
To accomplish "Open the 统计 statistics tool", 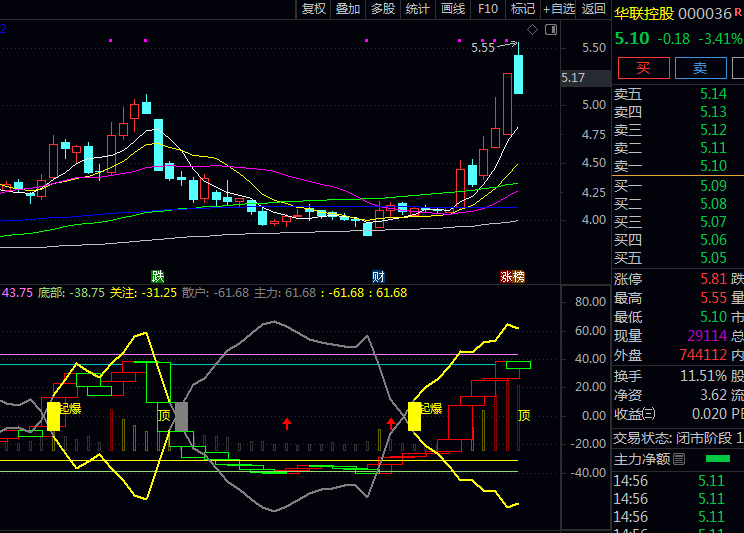I will 417,9.
